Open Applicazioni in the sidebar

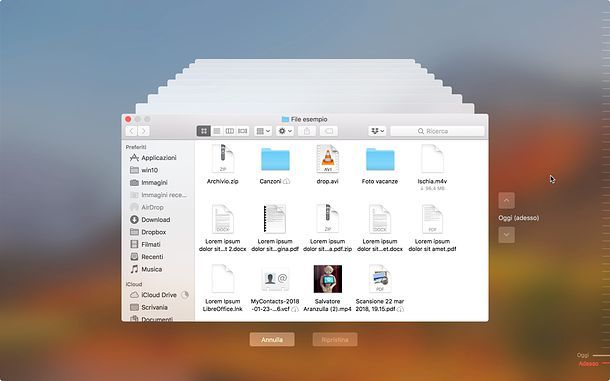coord(158,158)
